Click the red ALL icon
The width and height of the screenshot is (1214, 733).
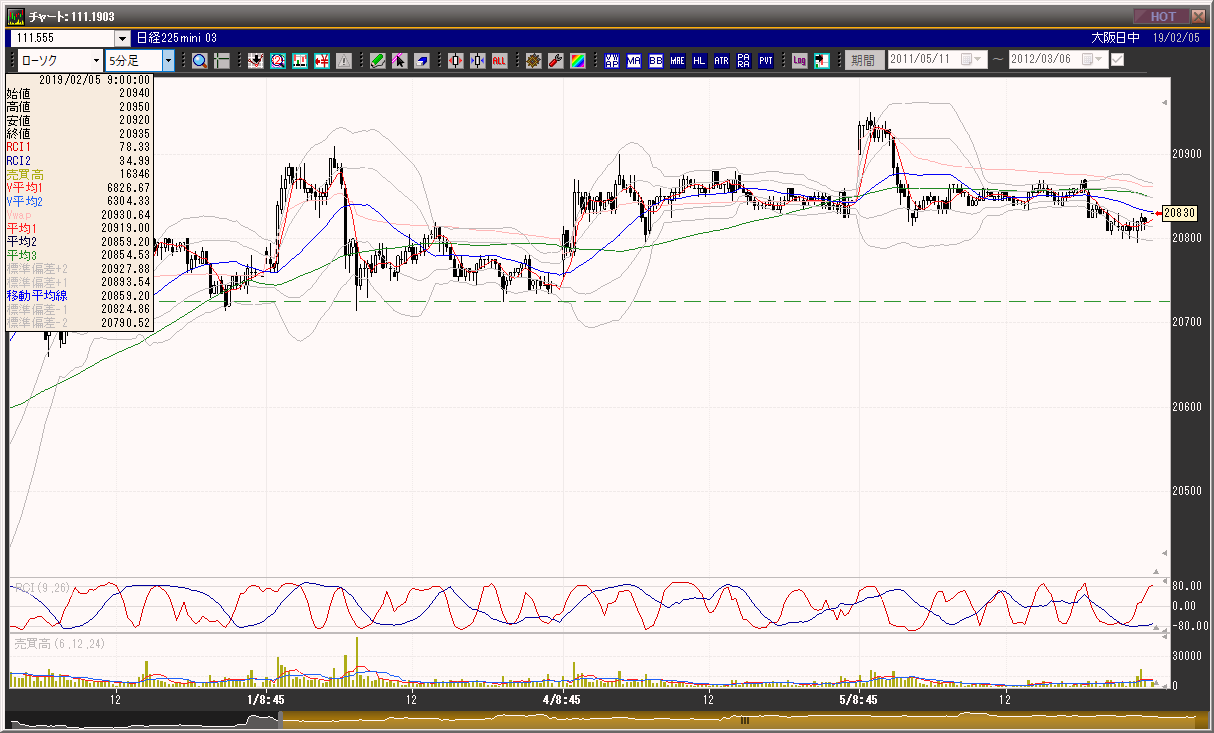[499, 61]
